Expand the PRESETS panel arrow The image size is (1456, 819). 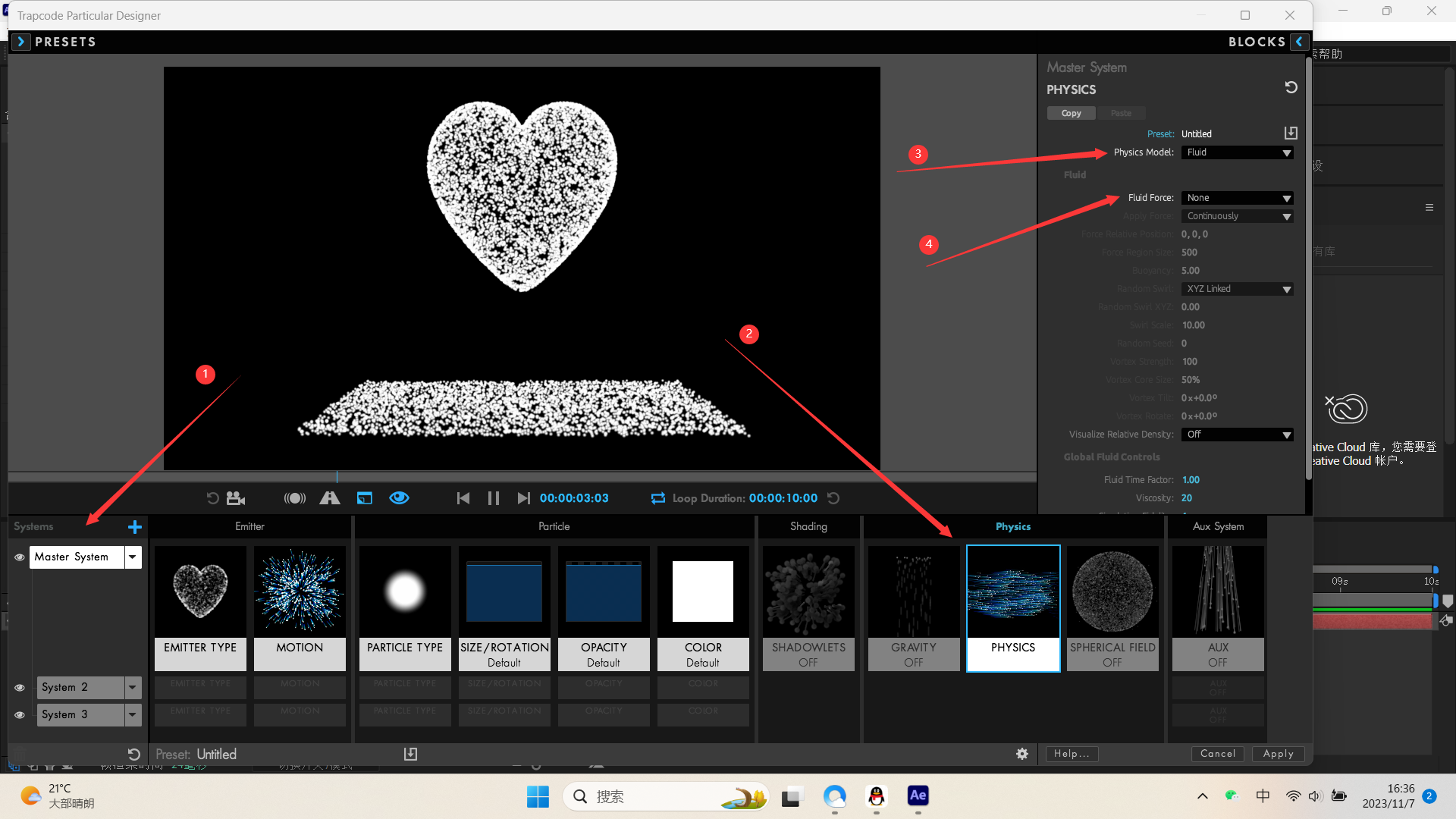pos(21,42)
